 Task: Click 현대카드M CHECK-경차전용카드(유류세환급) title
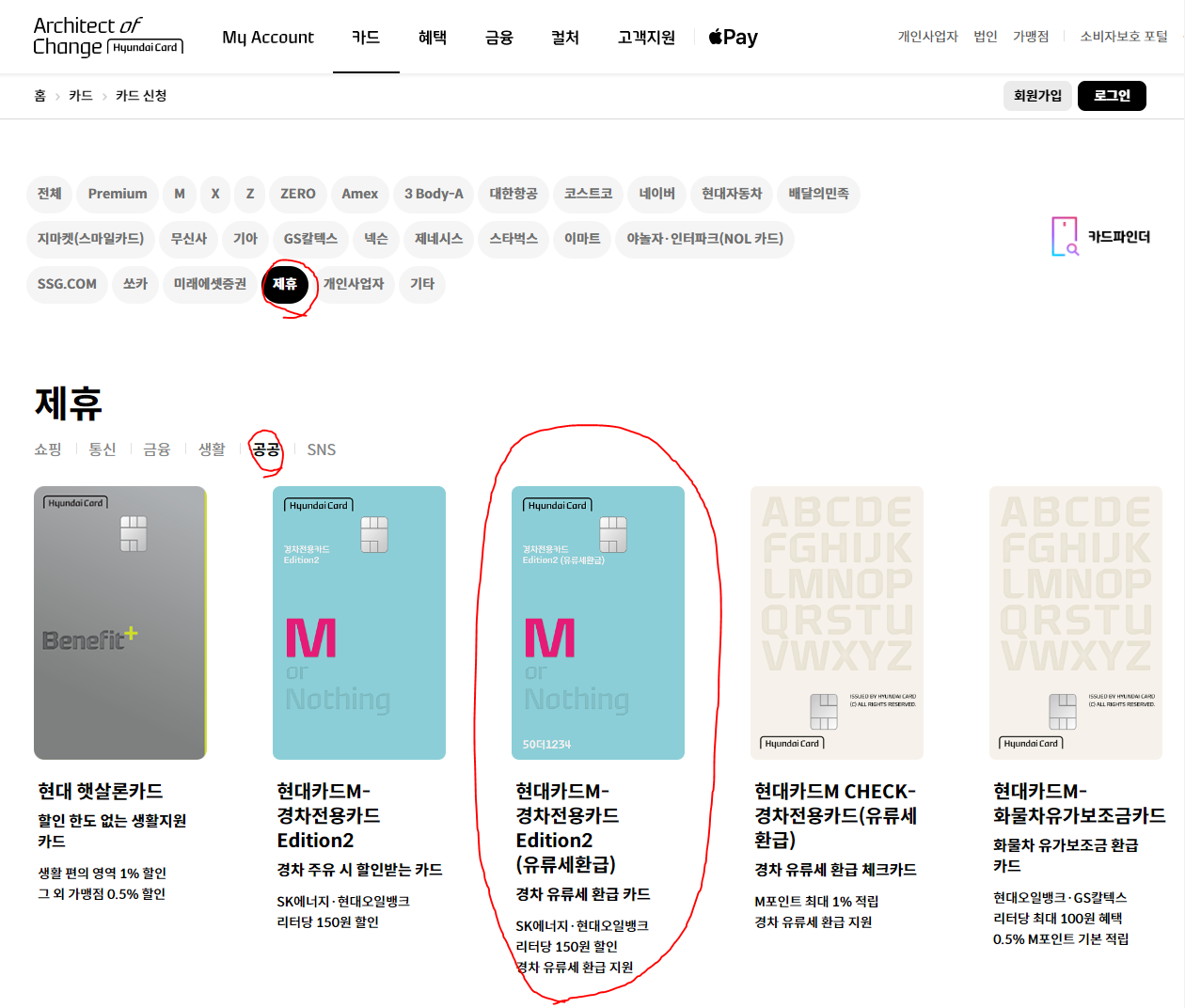pos(835,816)
